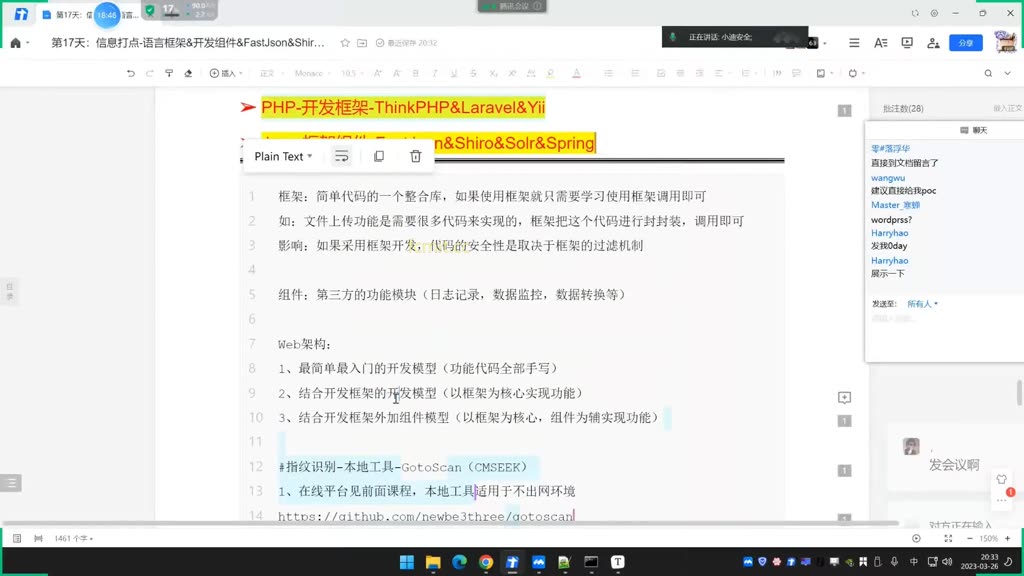Image resolution: width=1024 pixels, height=576 pixels.
Task: Open the 聊天 chat panel header
Action: (x=974, y=130)
